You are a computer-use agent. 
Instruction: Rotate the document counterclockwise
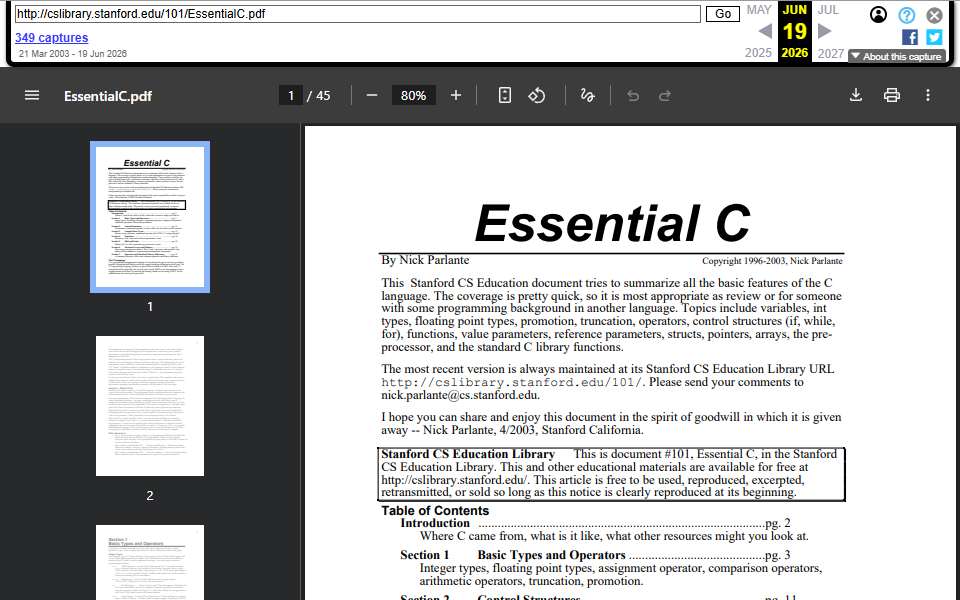point(537,96)
